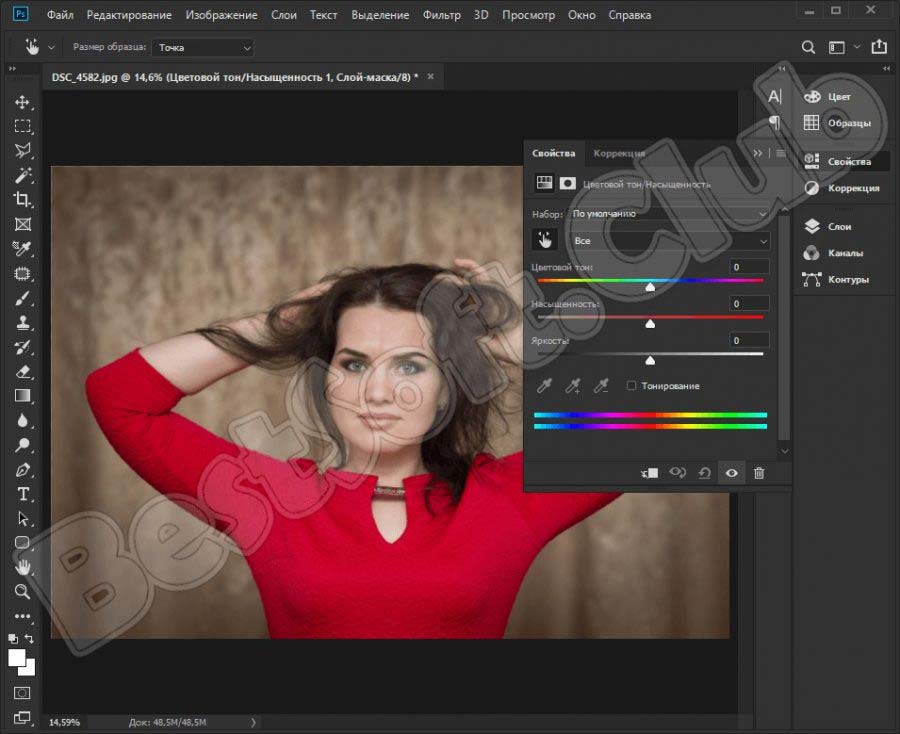This screenshot has width=900, height=734.
Task: Open the Свойства panel options menu
Action: [x=781, y=153]
